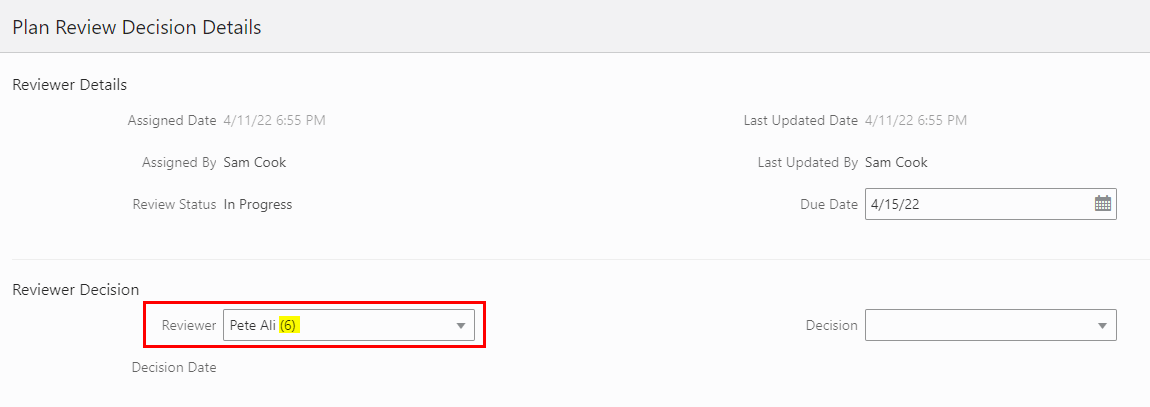Expand the Decision dropdown arrow
Image resolution: width=1150 pixels, height=407 pixels.
coord(1102,326)
